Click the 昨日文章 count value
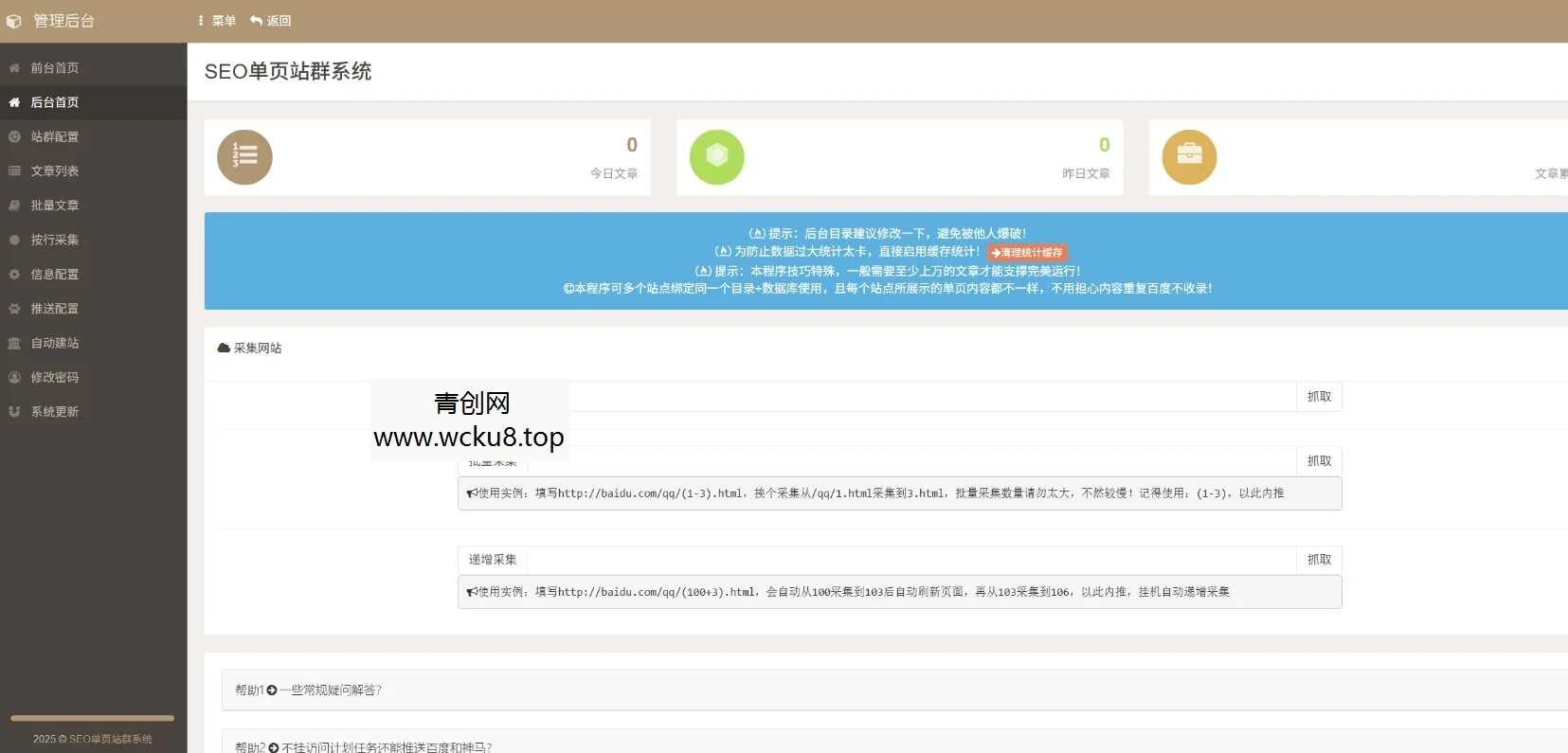Image resolution: width=1568 pixels, height=753 pixels. tap(1104, 145)
